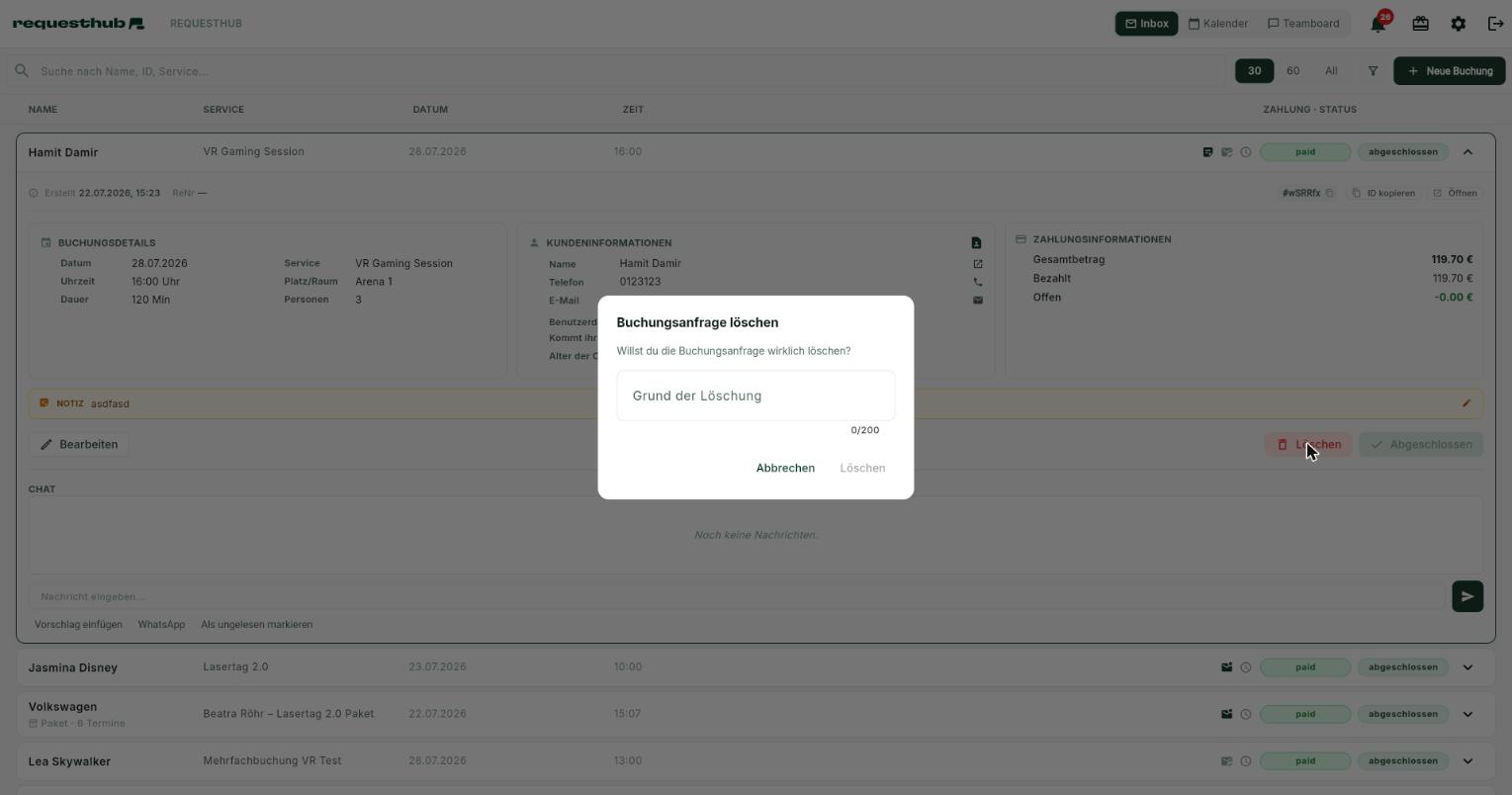The image size is (1512, 795).
Task: Click the DATUM column header
Action: coord(430,110)
